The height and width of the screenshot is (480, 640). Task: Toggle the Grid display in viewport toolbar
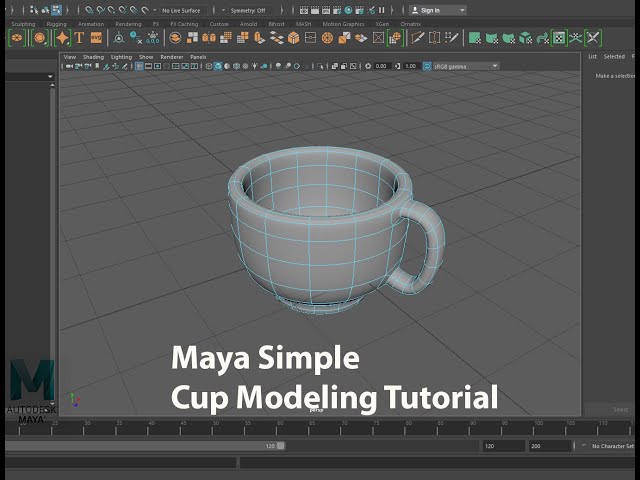pyautogui.click(x=139, y=66)
